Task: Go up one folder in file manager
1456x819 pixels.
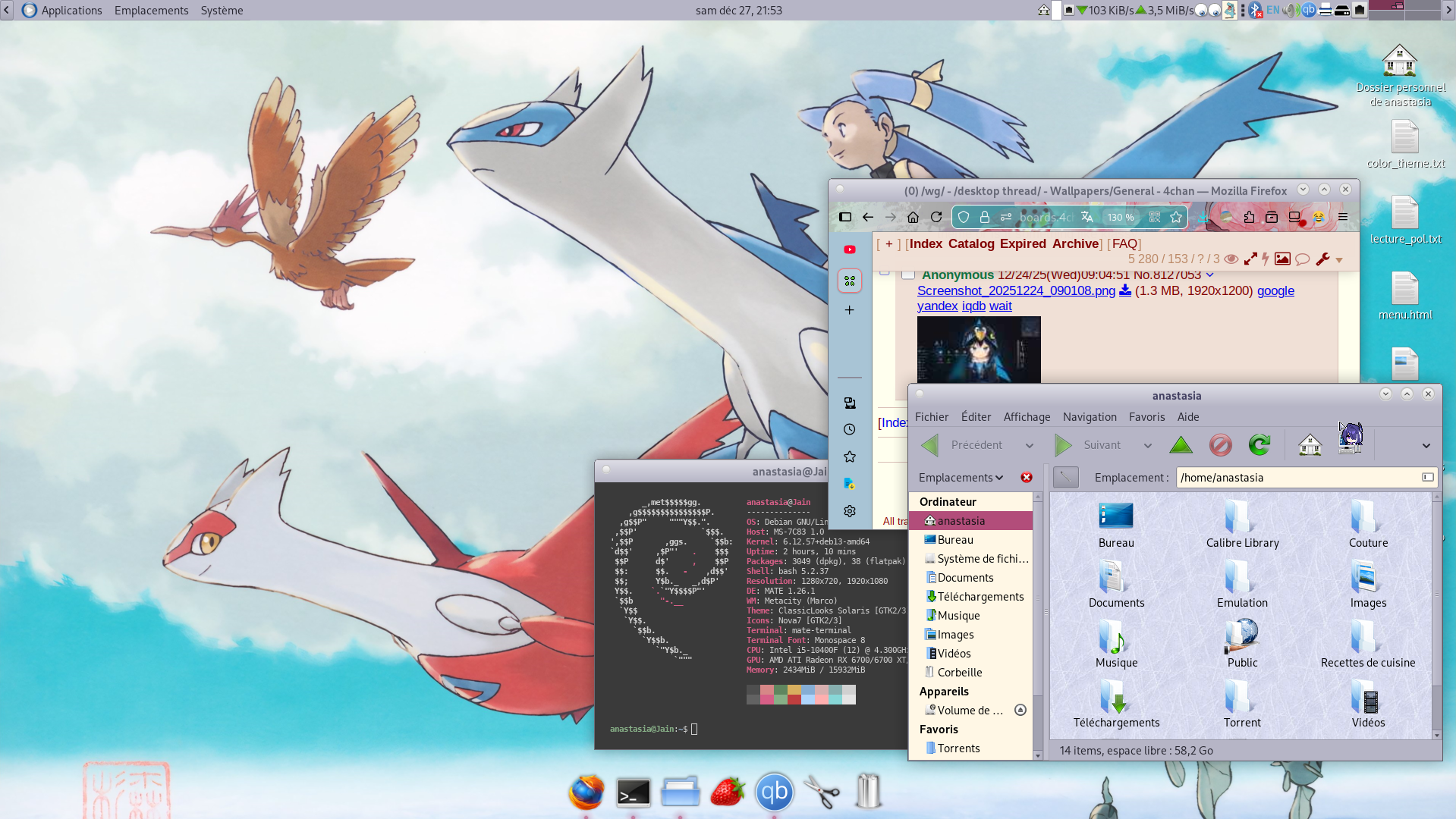Action: pos(1181,445)
